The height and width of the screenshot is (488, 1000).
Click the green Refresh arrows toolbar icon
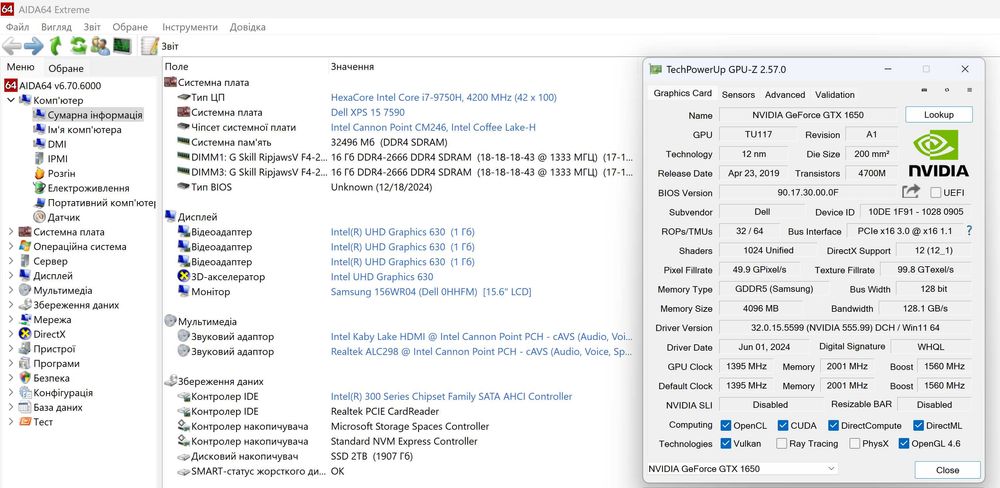(x=77, y=46)
